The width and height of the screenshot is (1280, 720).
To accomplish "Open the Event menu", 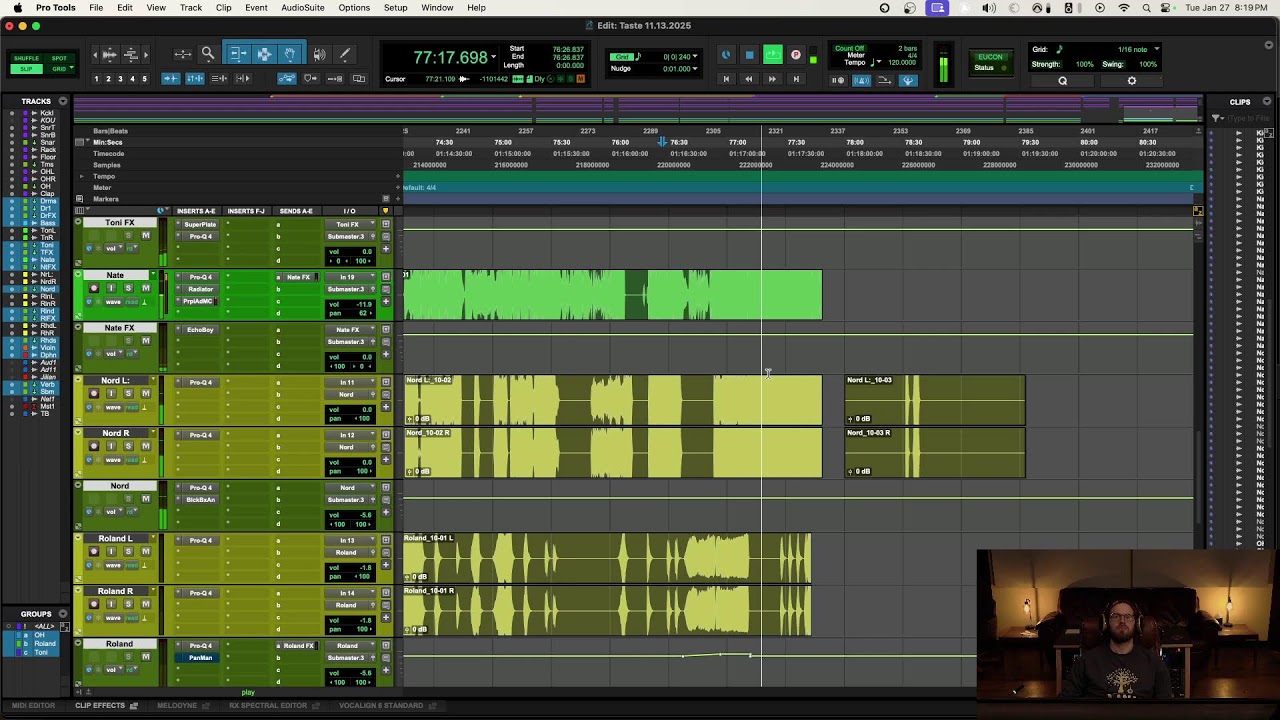I will point(256,8).
